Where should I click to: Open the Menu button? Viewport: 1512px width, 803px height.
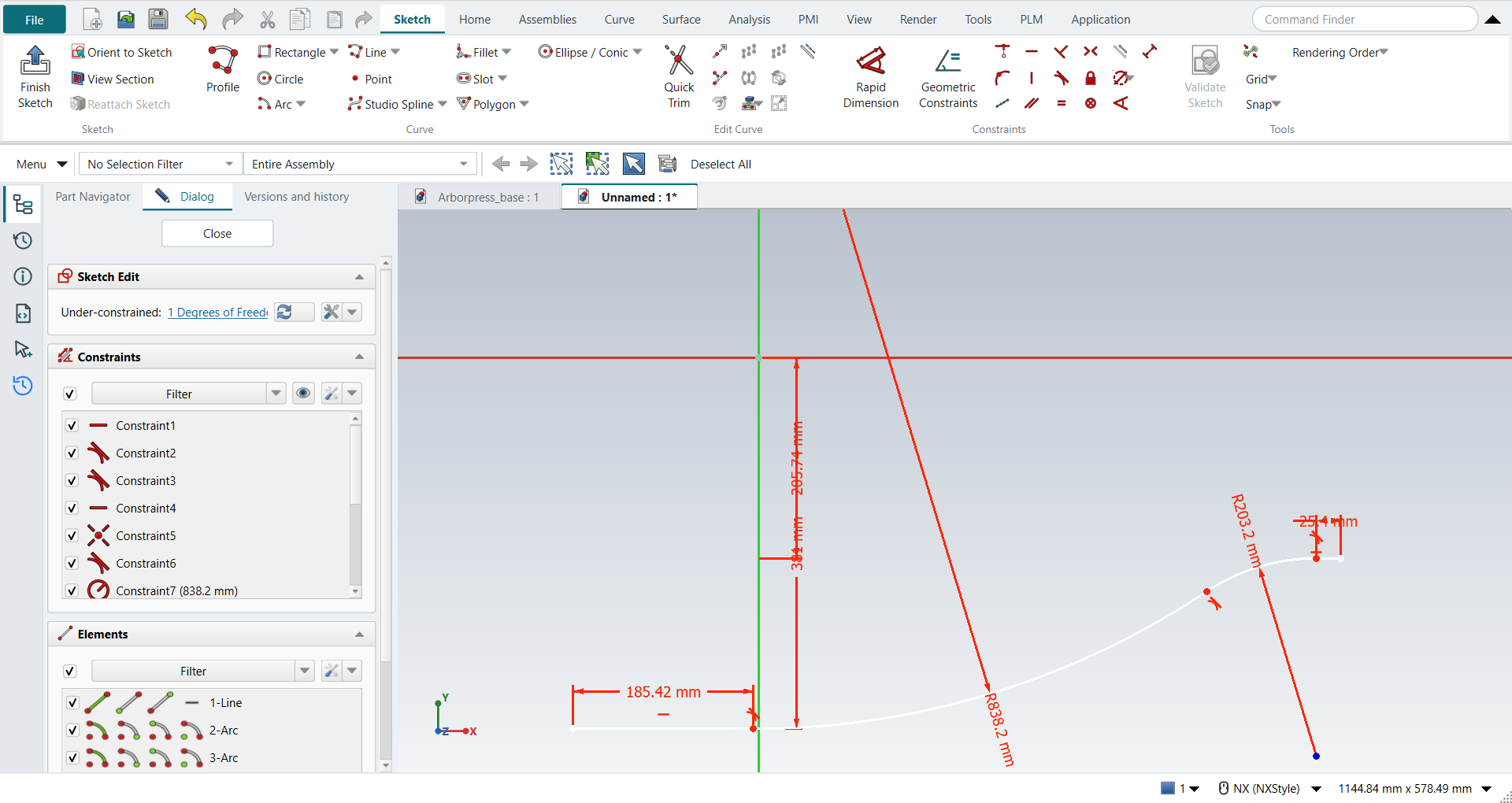click(41, 164)
